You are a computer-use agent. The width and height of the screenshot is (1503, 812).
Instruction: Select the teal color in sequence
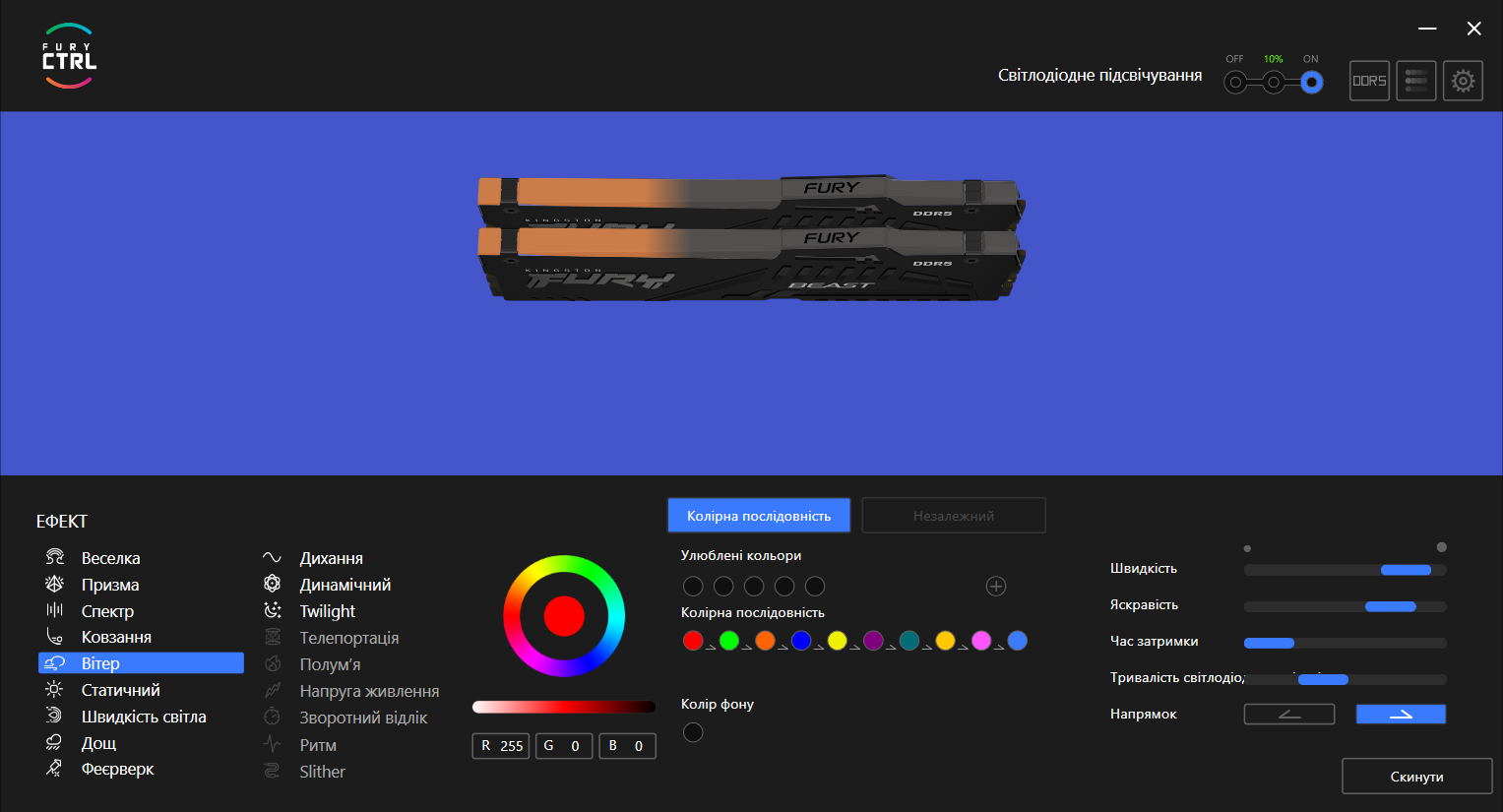click(909, 641)
